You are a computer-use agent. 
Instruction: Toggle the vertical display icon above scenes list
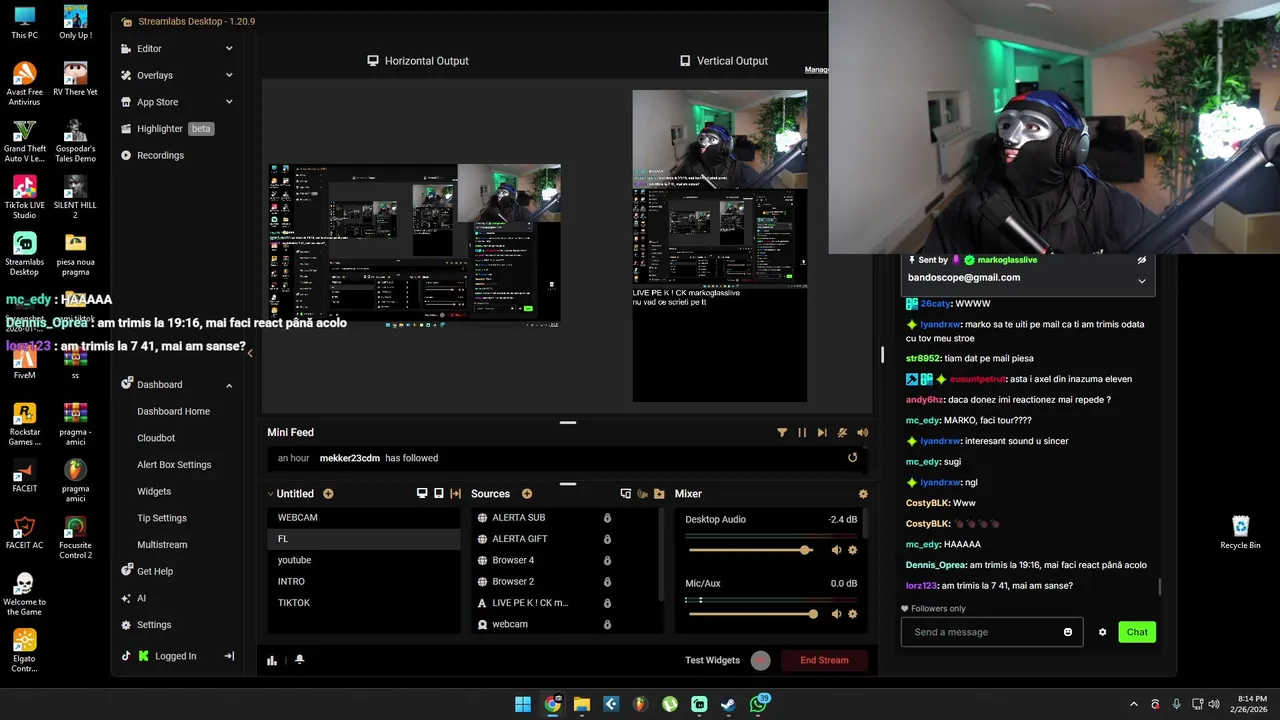438,494
